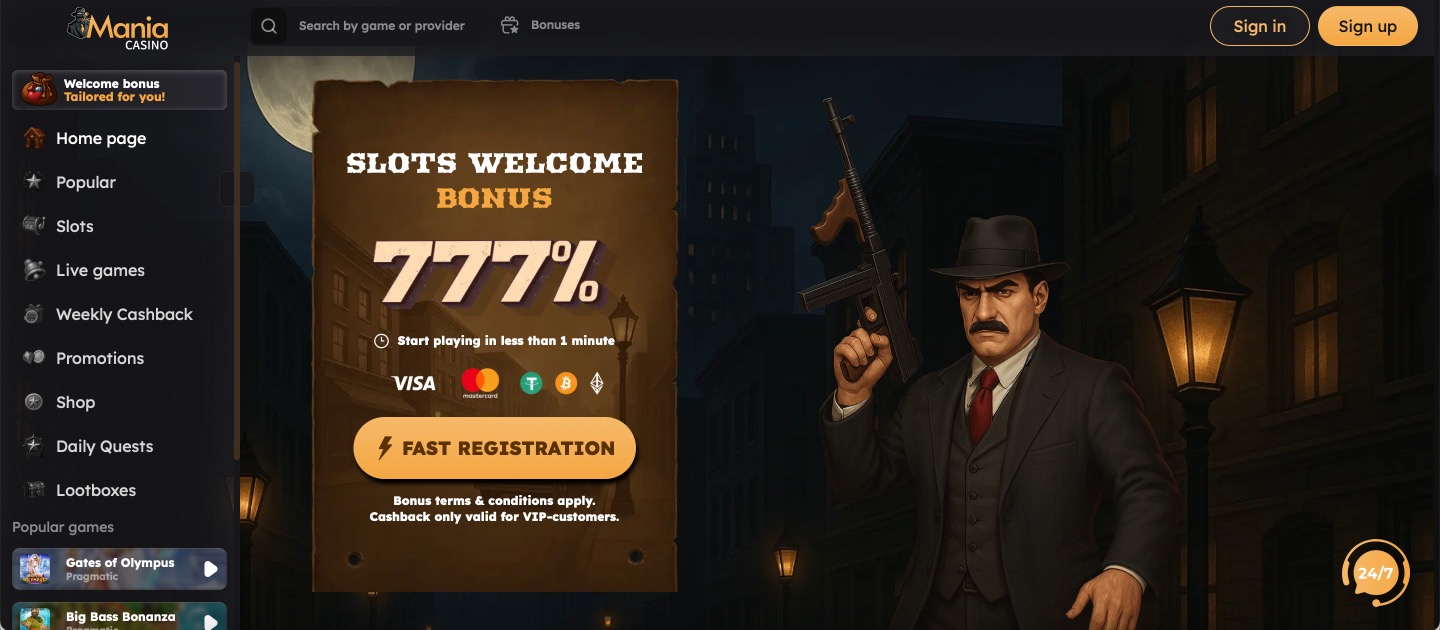The image size is (1440, 630).
Task: Open Weekly Cashback section
Action: pos(119,315)
